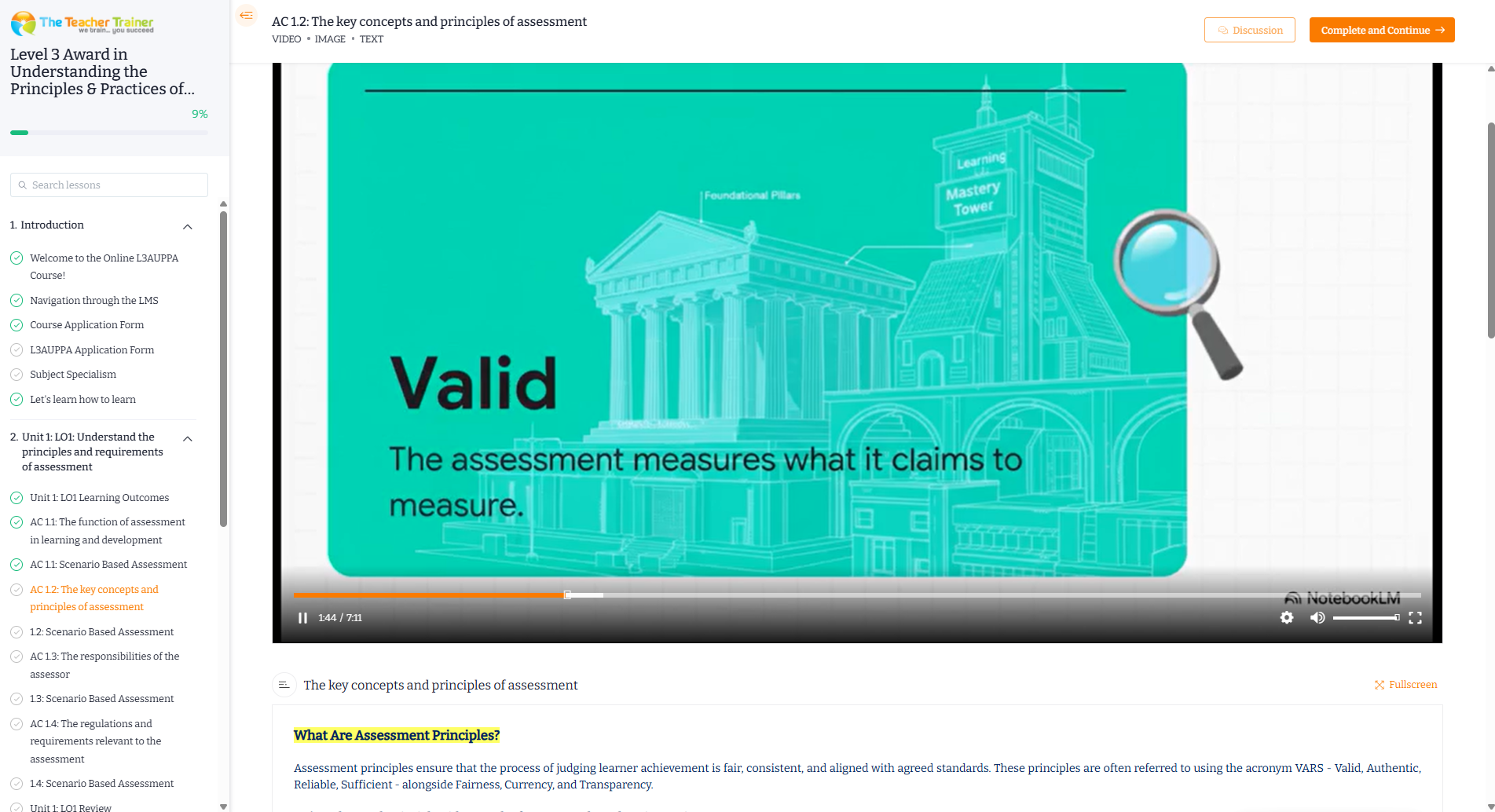Open Course Application Form lesson
Image resolution: width=1495 pixels, height=812 pixels.
coord(86,325)
